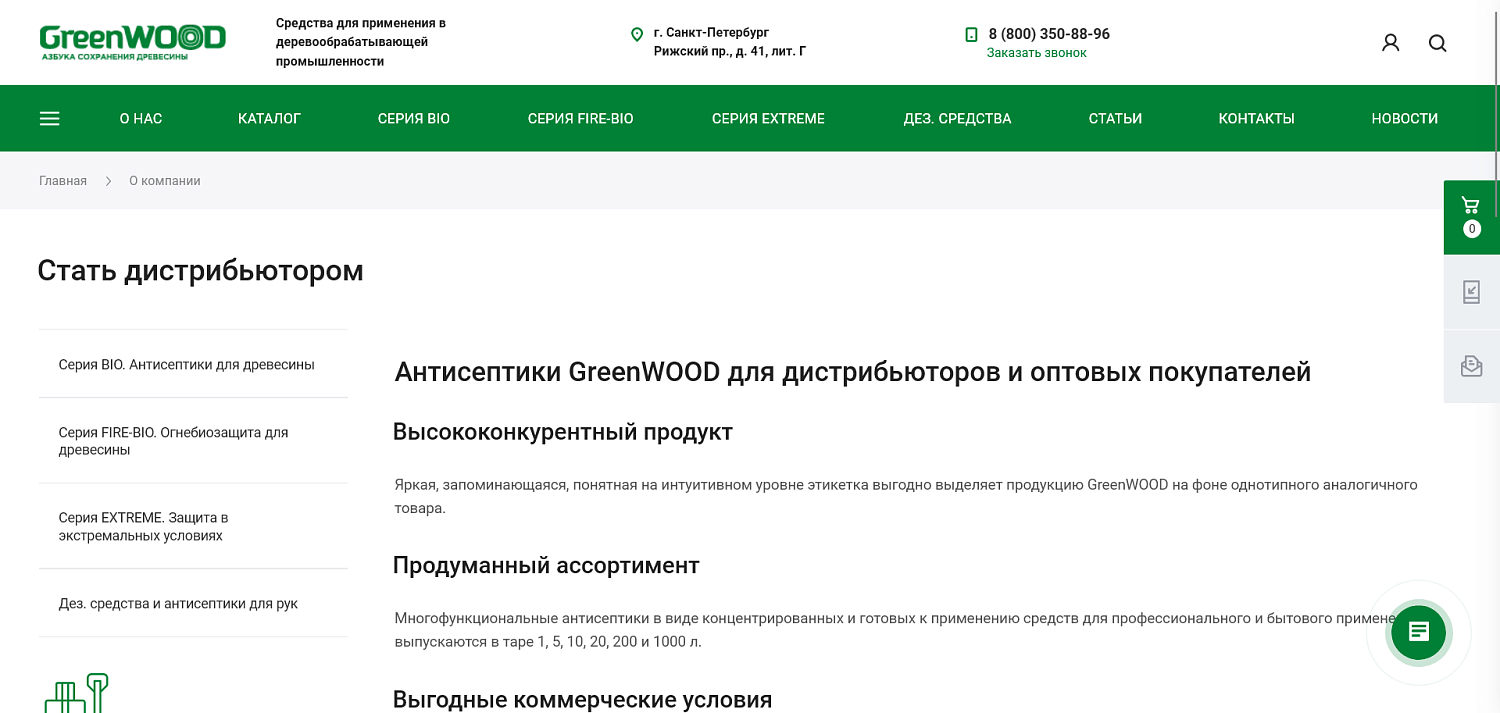Screen dimensions: 1500x713
Task: Click the Заказать звонок link
Action: (1036, 53)
